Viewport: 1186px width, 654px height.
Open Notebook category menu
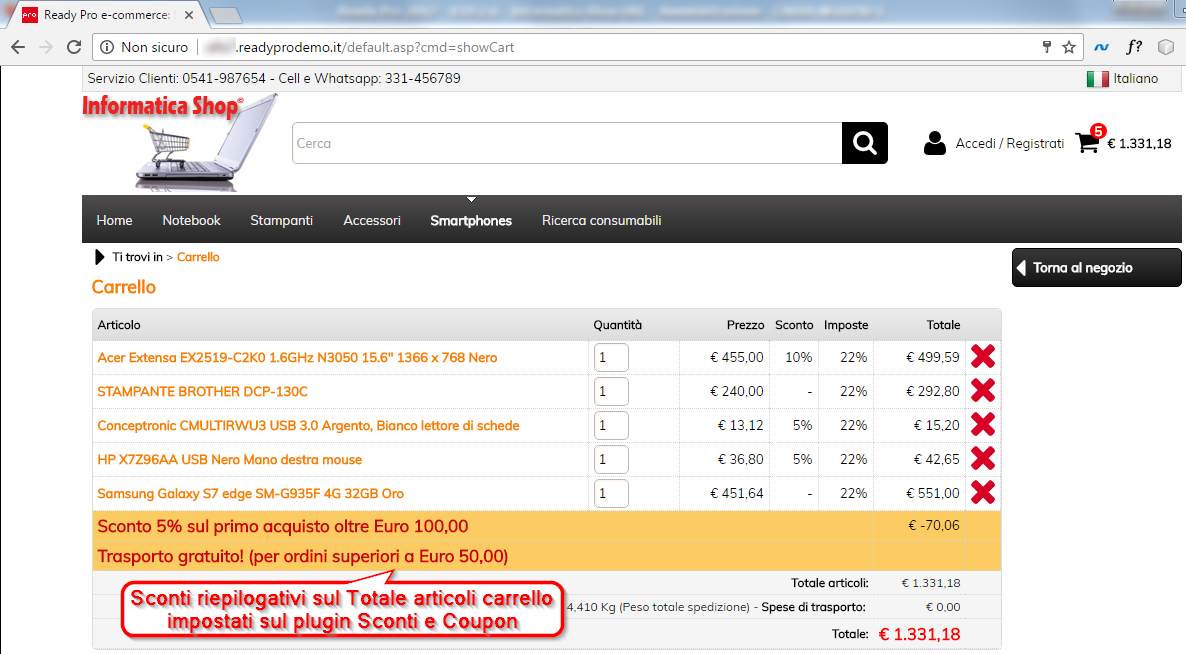point(191,220)
